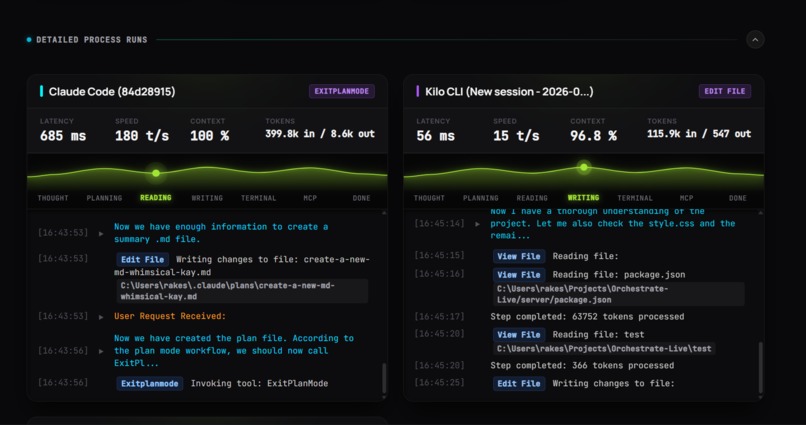Collapse the Detailed Process Runs section
This screenshot has height=425, width=806.
tap(755, 40)
